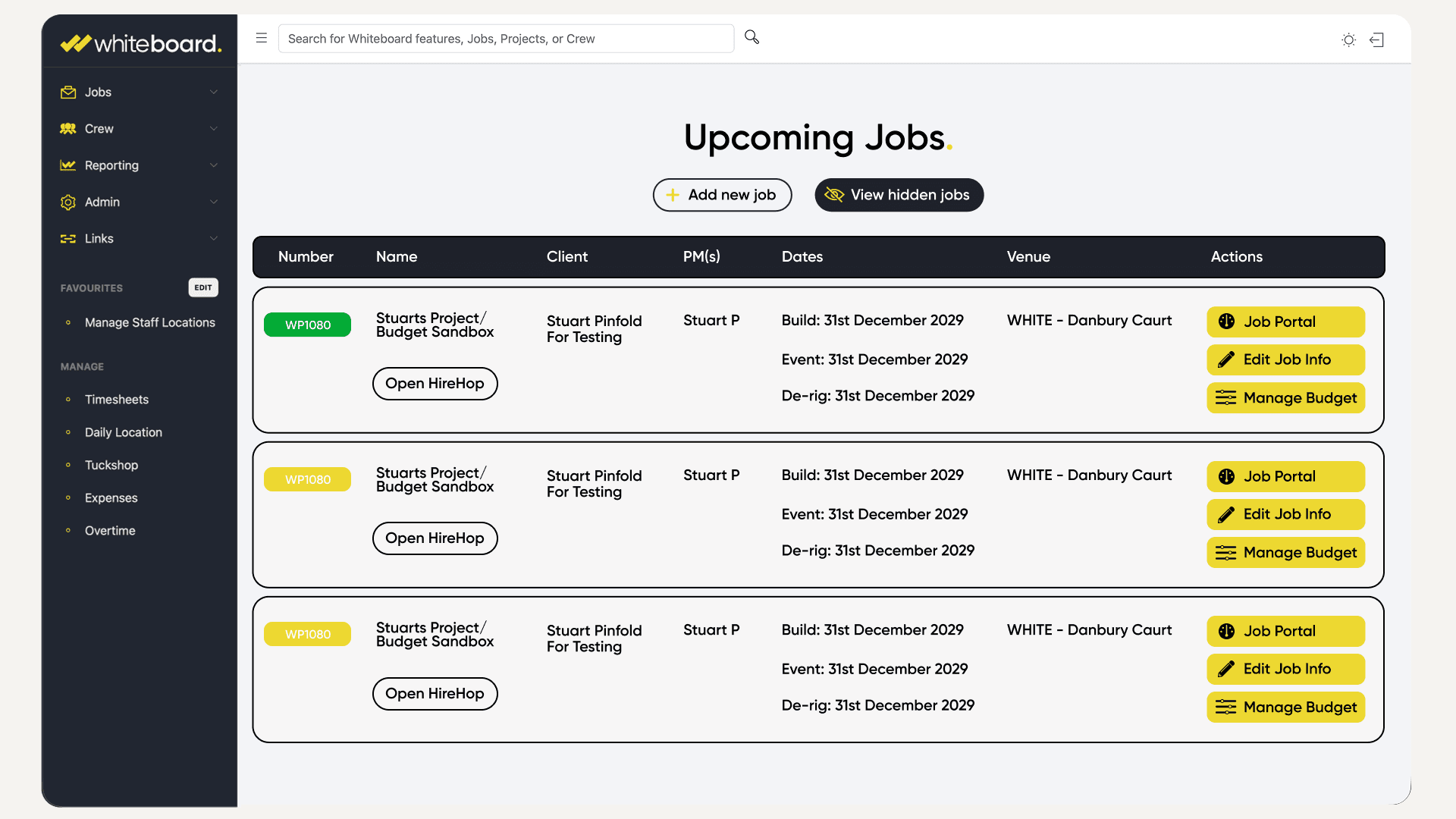Image resolution: width=1456 pixels, height=819 pixels.
Task: Click the green WP1080 job number badge
Action: [x=307, y=325]
